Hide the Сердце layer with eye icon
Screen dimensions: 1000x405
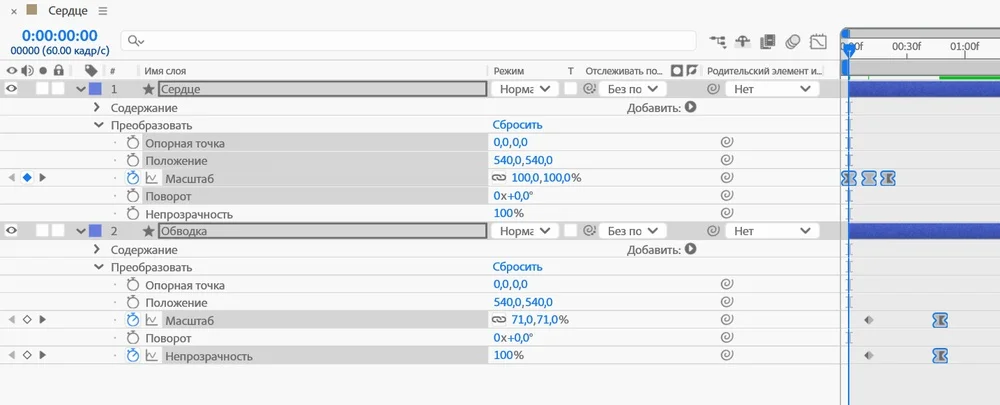tap(12, 89)
